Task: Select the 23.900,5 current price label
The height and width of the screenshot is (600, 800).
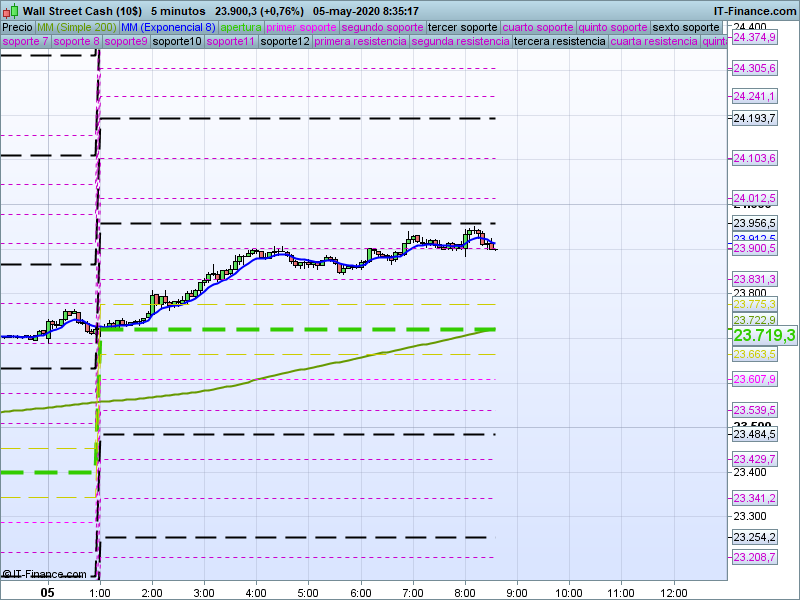Action: pyautogui.click(x=755, y=248)
